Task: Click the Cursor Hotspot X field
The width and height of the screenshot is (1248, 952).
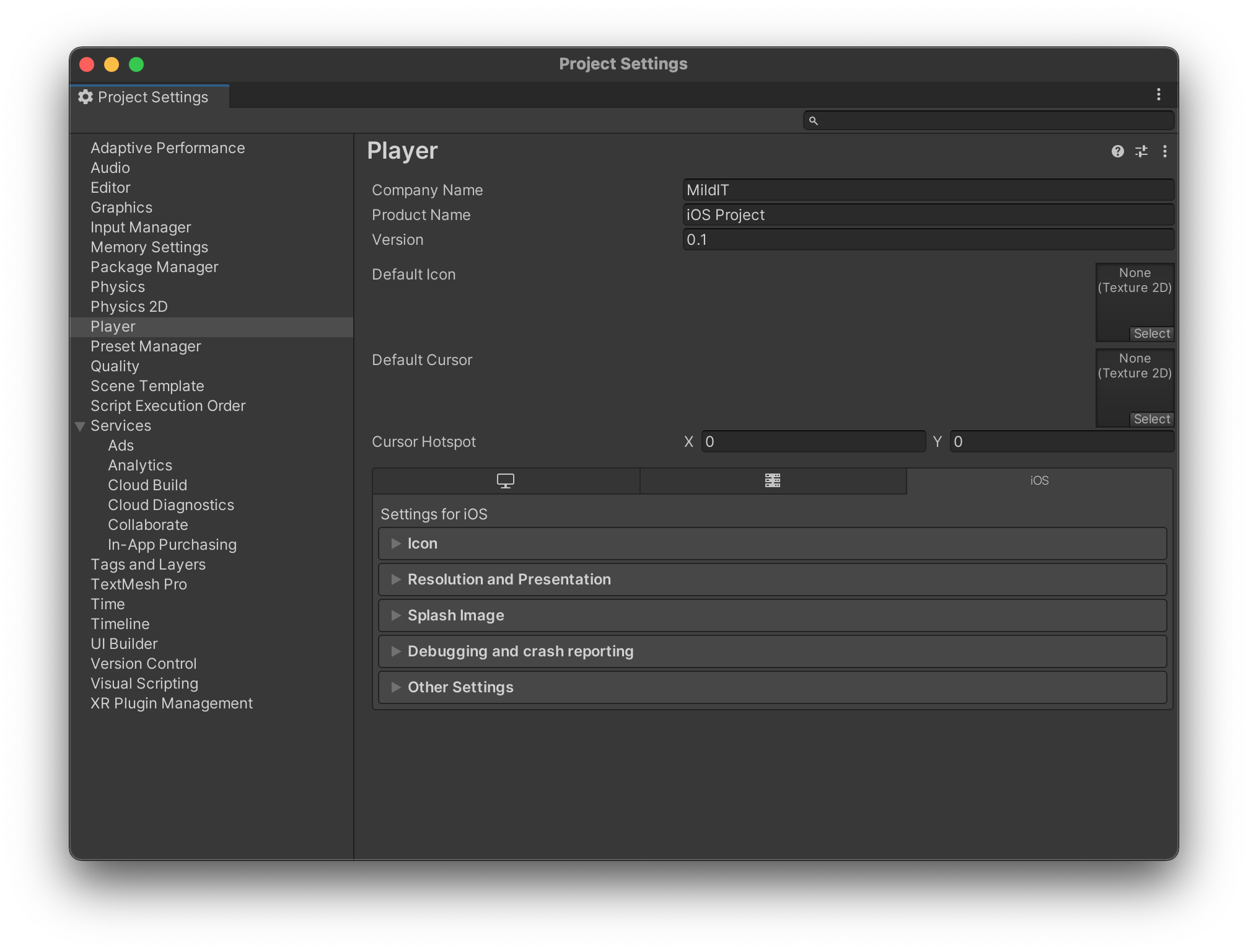Action: tap(813, 442)
